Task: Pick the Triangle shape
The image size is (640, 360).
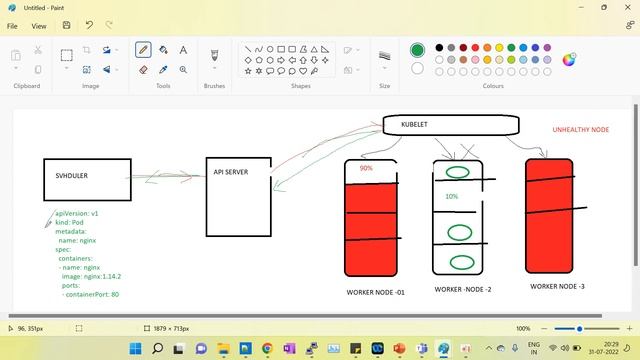Action: click(314, 49)
